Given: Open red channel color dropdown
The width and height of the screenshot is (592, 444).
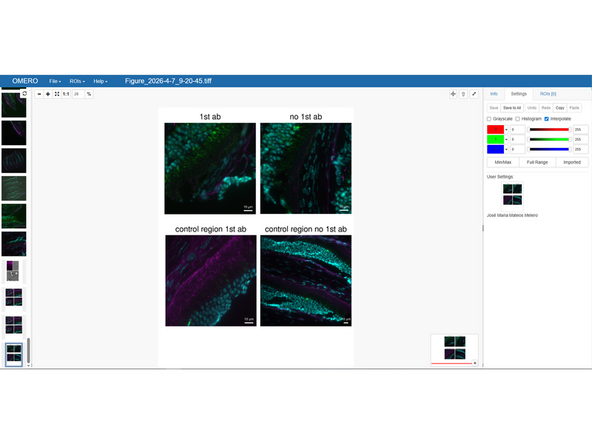Looking at the screenshot, I should (x=506, y=130).
